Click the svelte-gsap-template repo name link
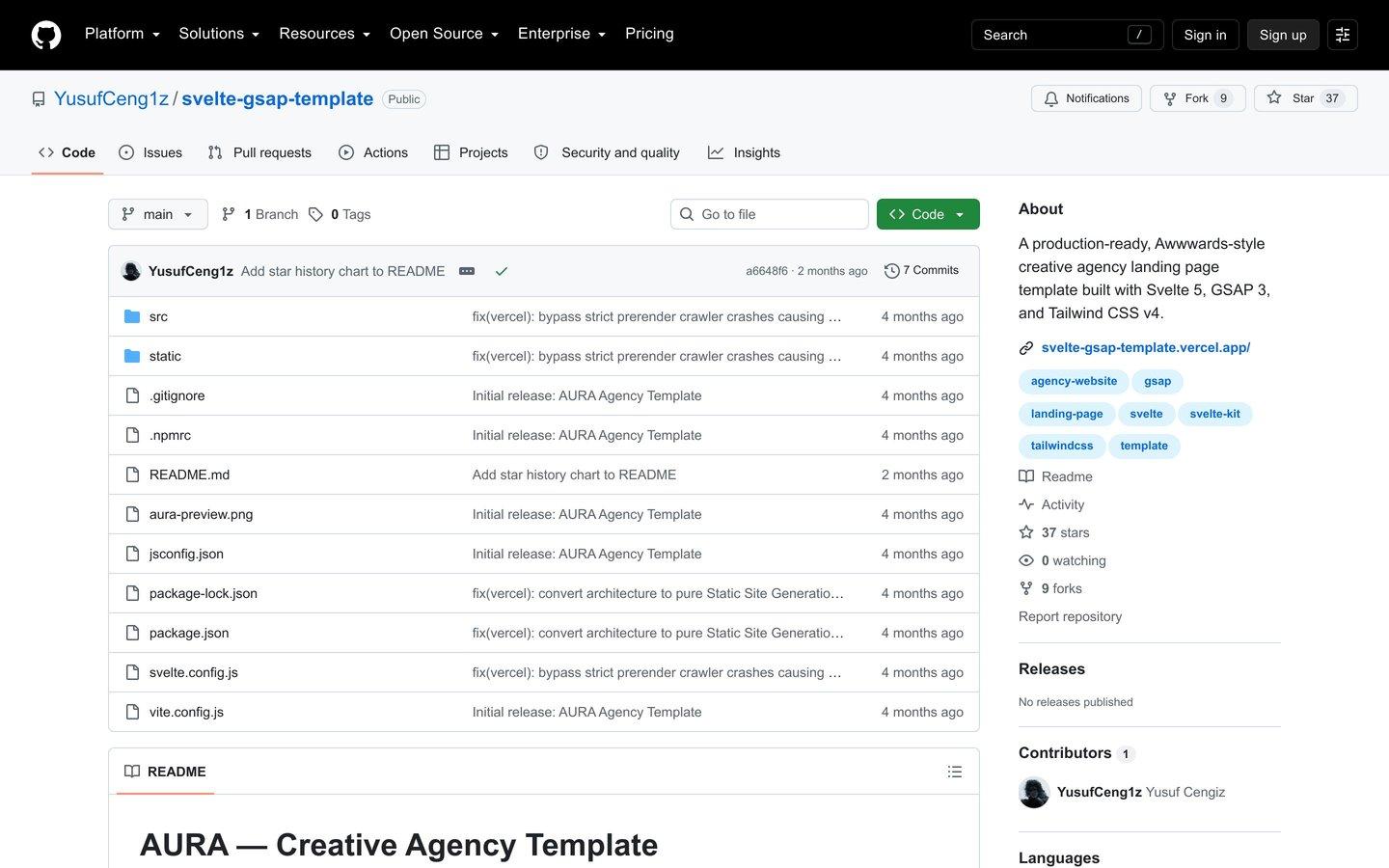Screen dimensions: 1389x868 [277, 98]
